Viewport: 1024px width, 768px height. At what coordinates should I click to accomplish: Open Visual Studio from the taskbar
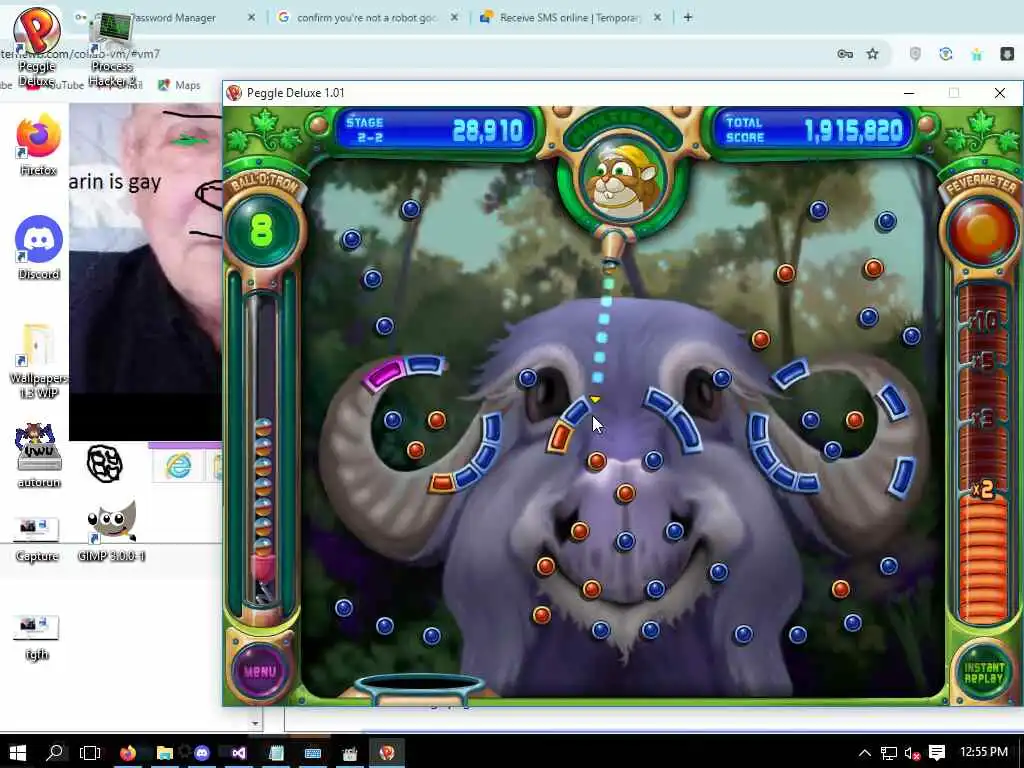pos(239,753)
